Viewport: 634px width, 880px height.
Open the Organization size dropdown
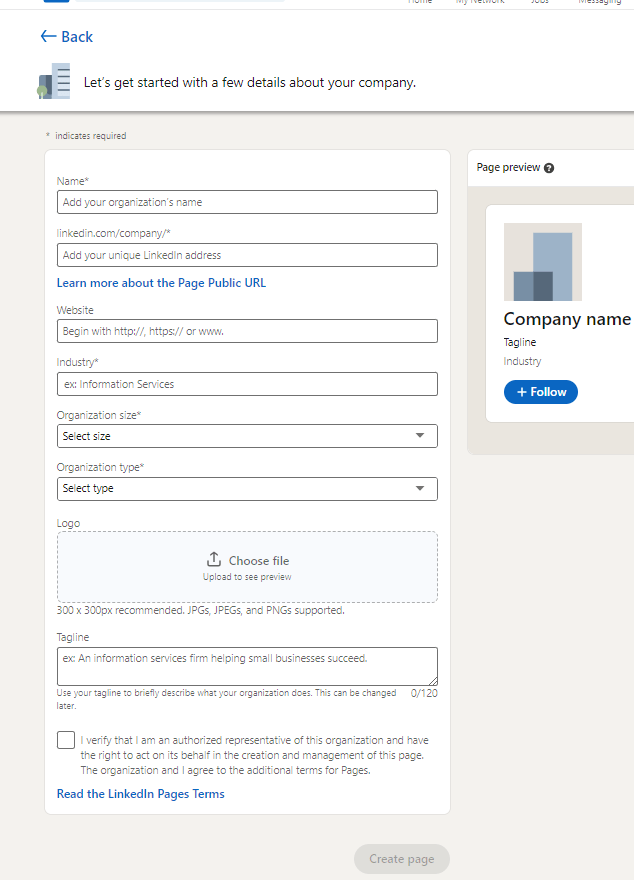pos(247,436)
